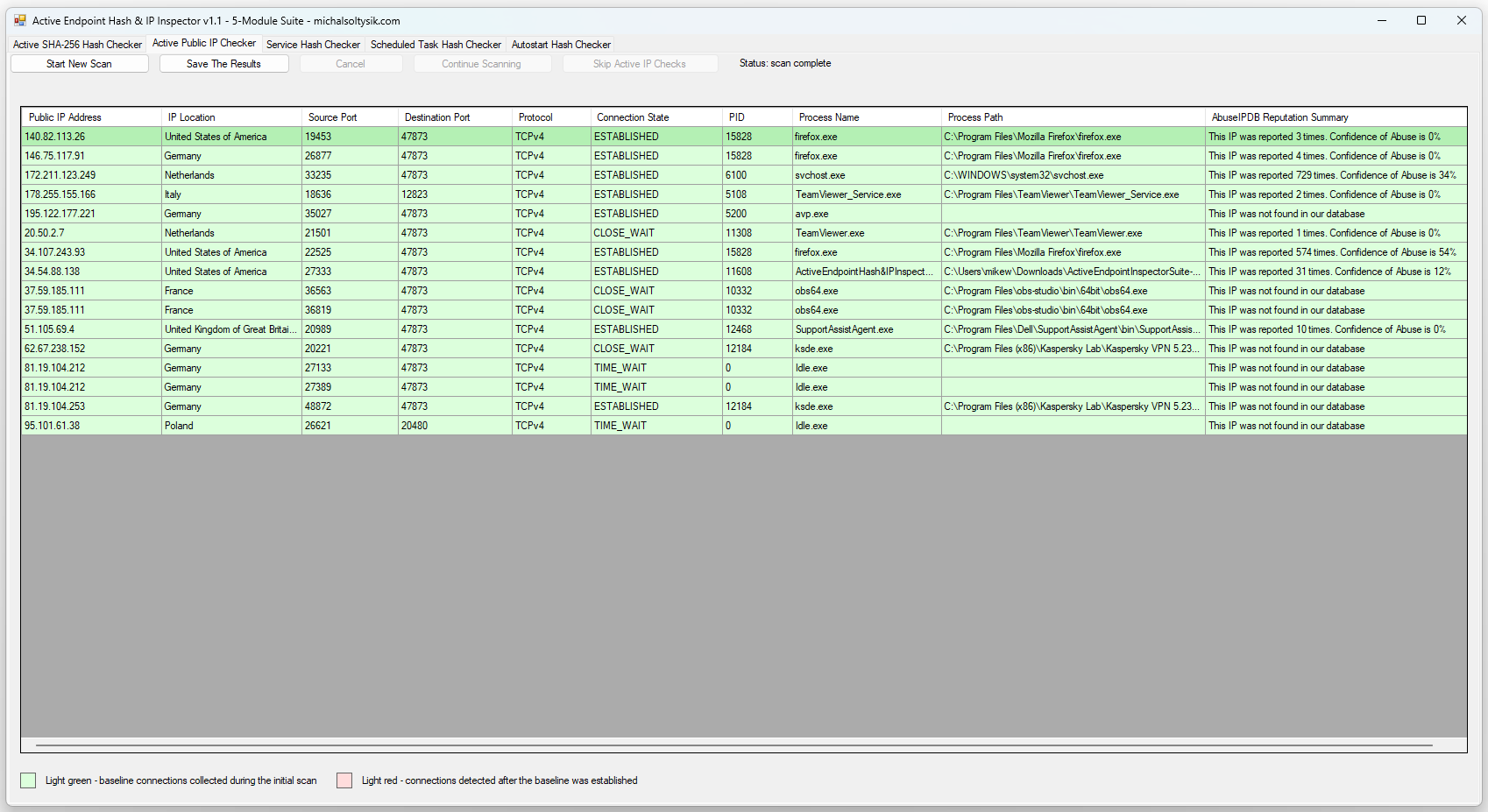Click the Start New Scan button
Image resolution: width=1488 pixels, height=812 pixels.
(x=79, y=64)
